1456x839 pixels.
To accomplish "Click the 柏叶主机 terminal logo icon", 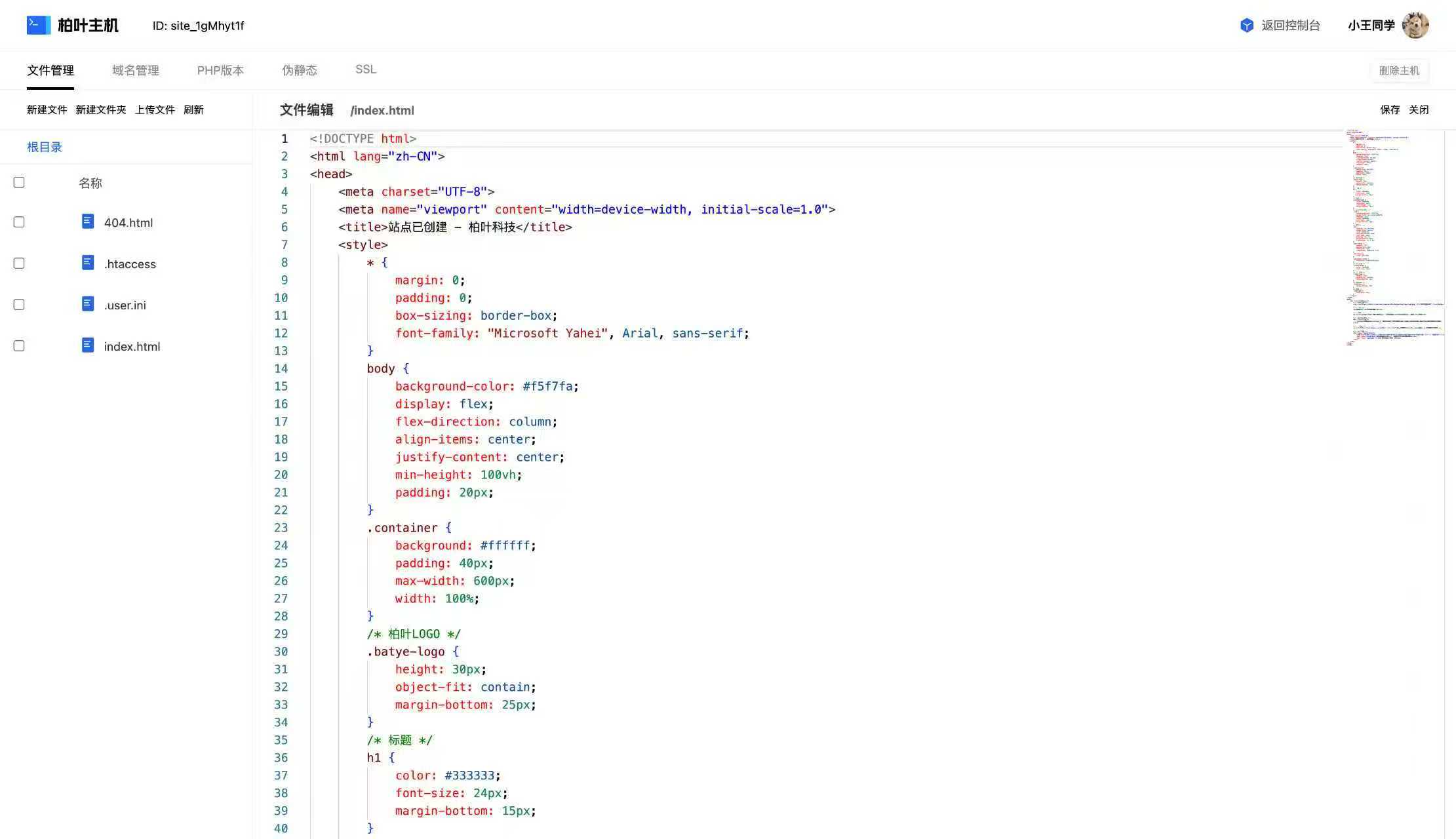I will [38, 26].
